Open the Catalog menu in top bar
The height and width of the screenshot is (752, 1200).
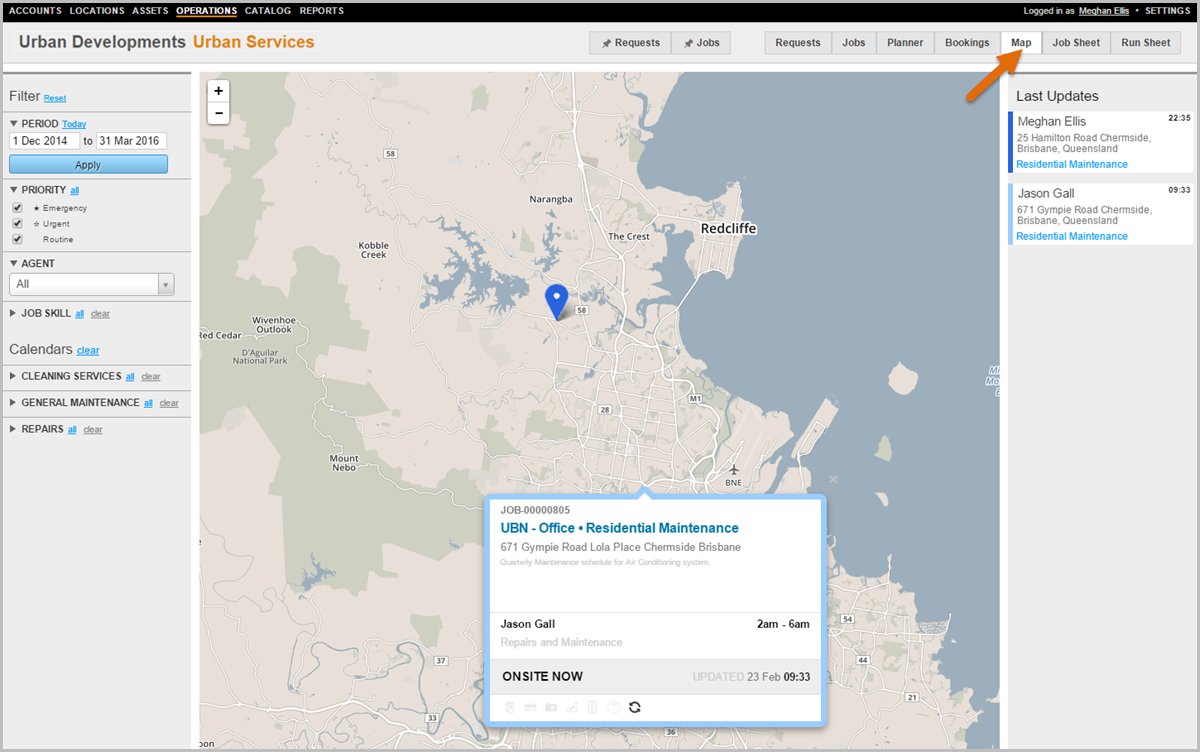coord(268,11)
